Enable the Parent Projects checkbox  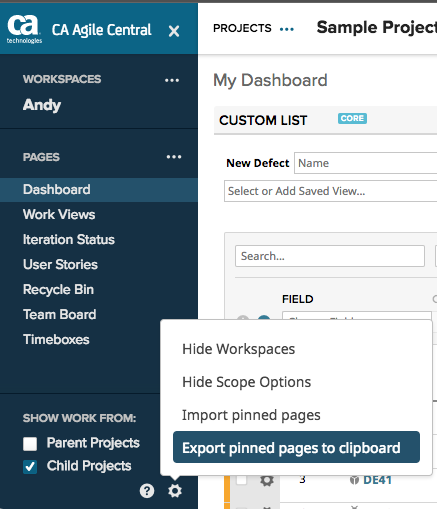tap(30, 444)
